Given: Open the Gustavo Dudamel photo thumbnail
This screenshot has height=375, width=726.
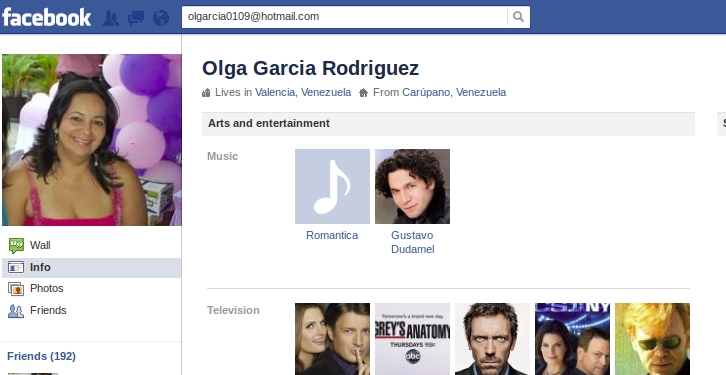Looking at the screenshot, I should coord(413,187).
